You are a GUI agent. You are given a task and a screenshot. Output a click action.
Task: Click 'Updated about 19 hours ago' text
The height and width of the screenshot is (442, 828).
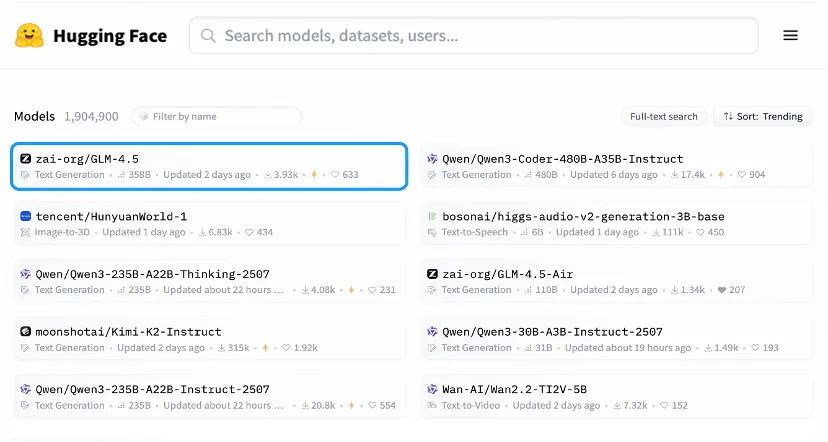coord(628,347)
